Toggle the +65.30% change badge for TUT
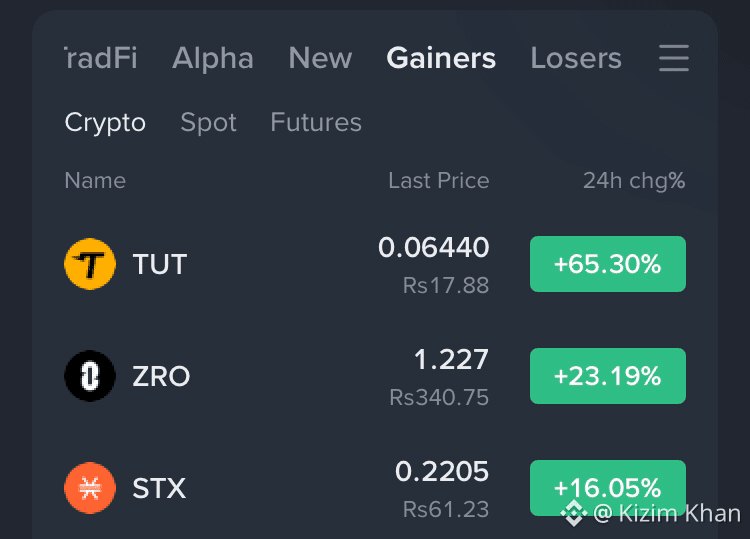 coord(608,264)
